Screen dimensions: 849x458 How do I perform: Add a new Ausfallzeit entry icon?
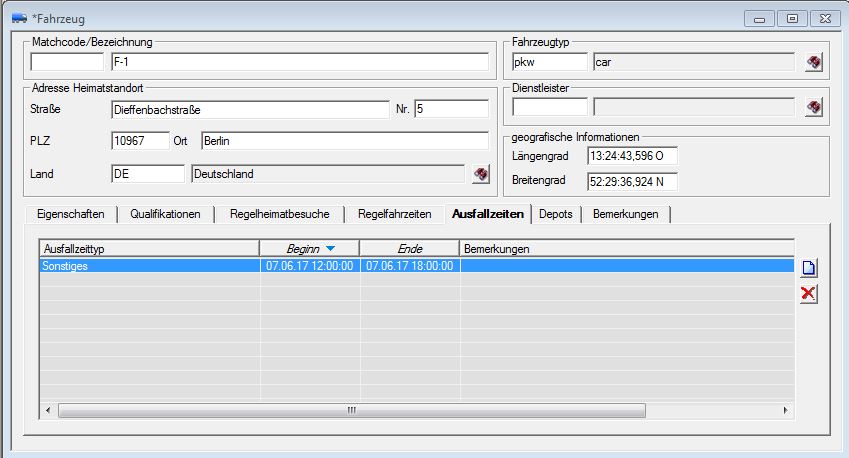point(809,268)
